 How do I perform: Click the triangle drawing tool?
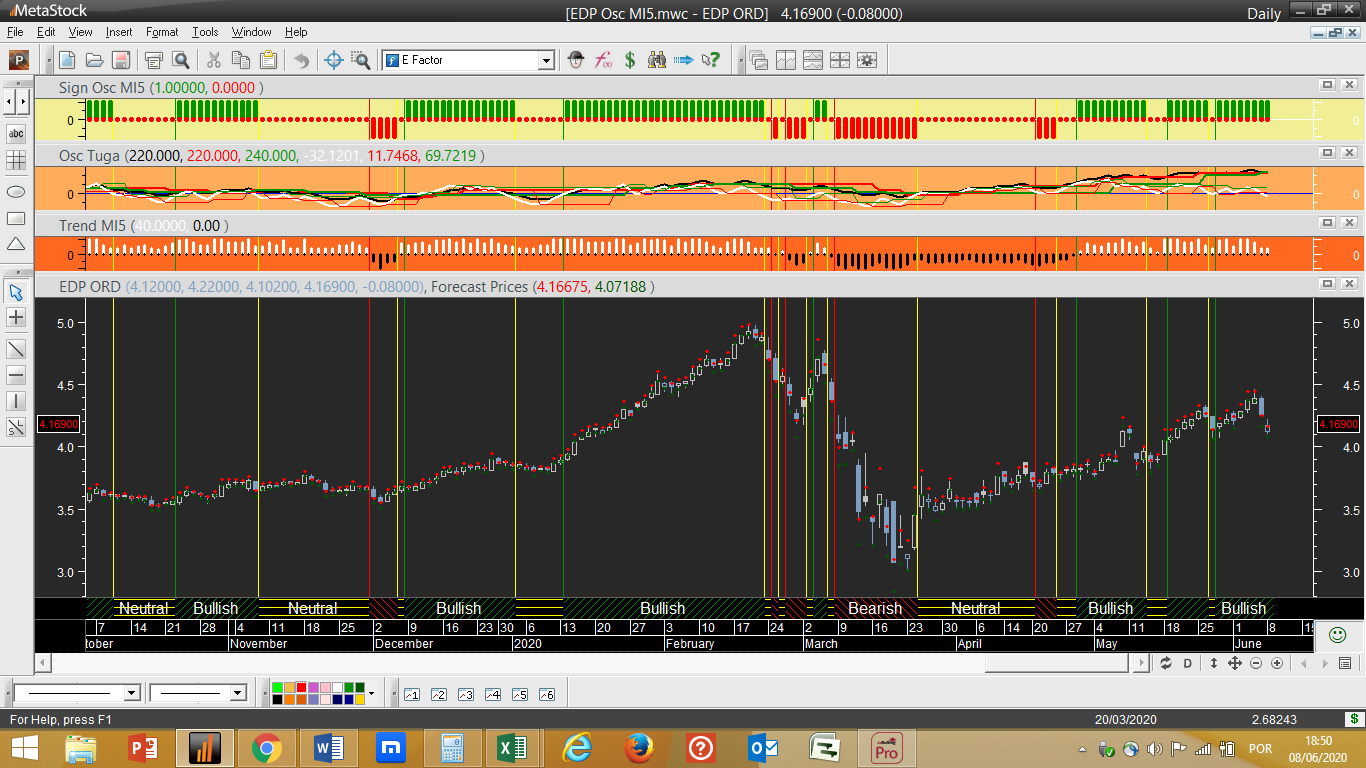pyautogui.click(x=16, y=244)
